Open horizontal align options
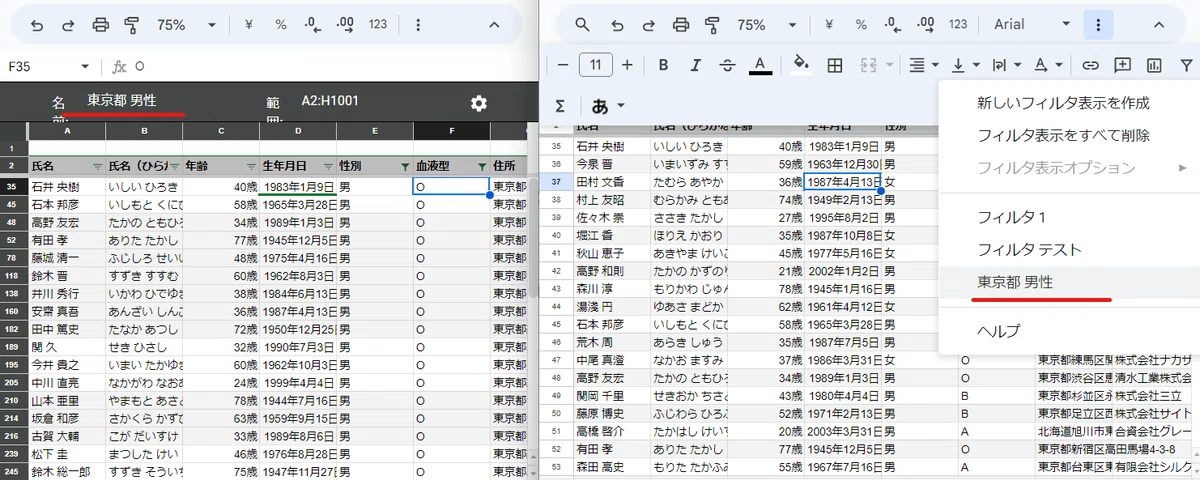The image size is (1200, 480). tap(923, 65)
